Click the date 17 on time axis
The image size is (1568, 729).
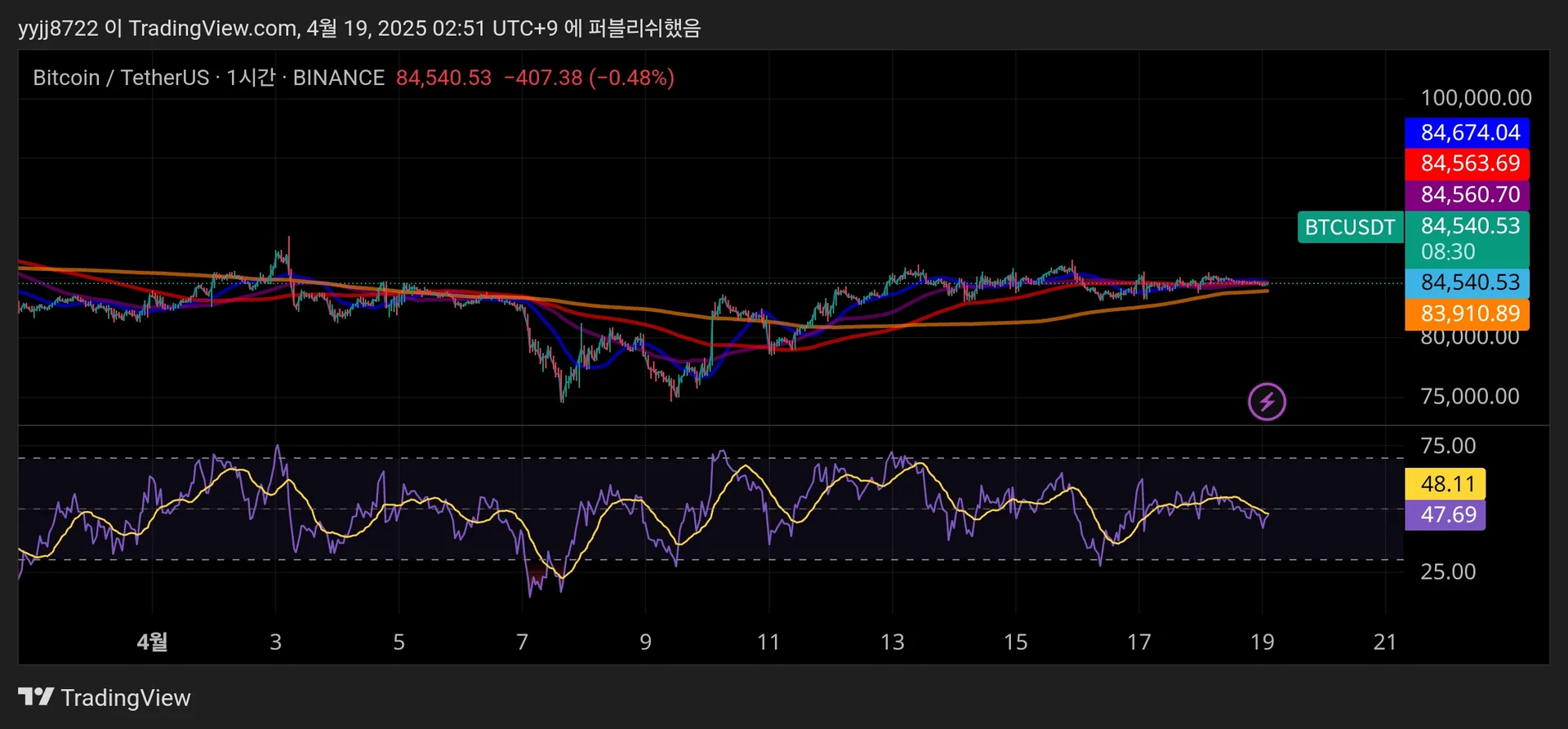(x=1138, y=642)
